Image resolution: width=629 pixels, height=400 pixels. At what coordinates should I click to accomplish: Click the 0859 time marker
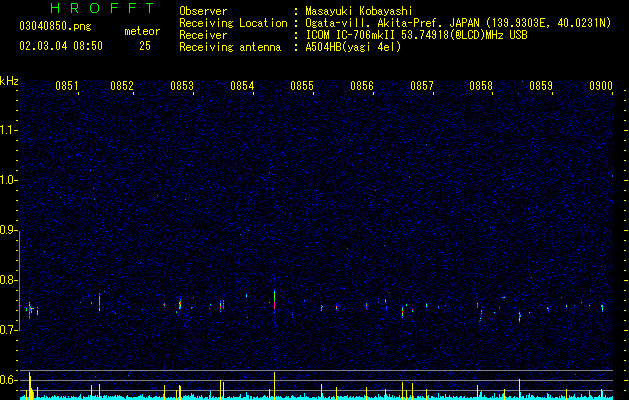[x=541, y=86]
